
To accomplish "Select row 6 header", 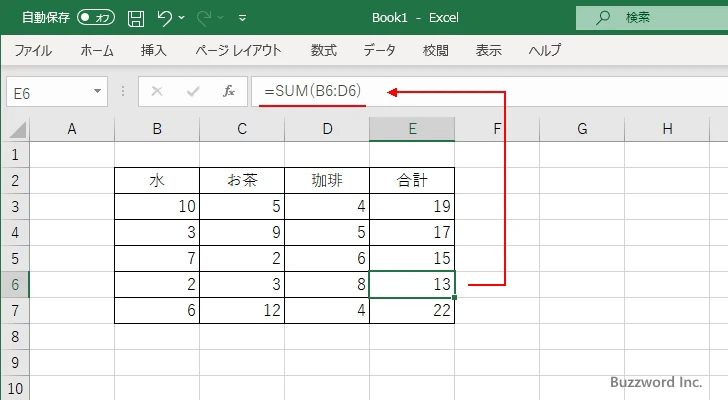I will tap(15, 284).
